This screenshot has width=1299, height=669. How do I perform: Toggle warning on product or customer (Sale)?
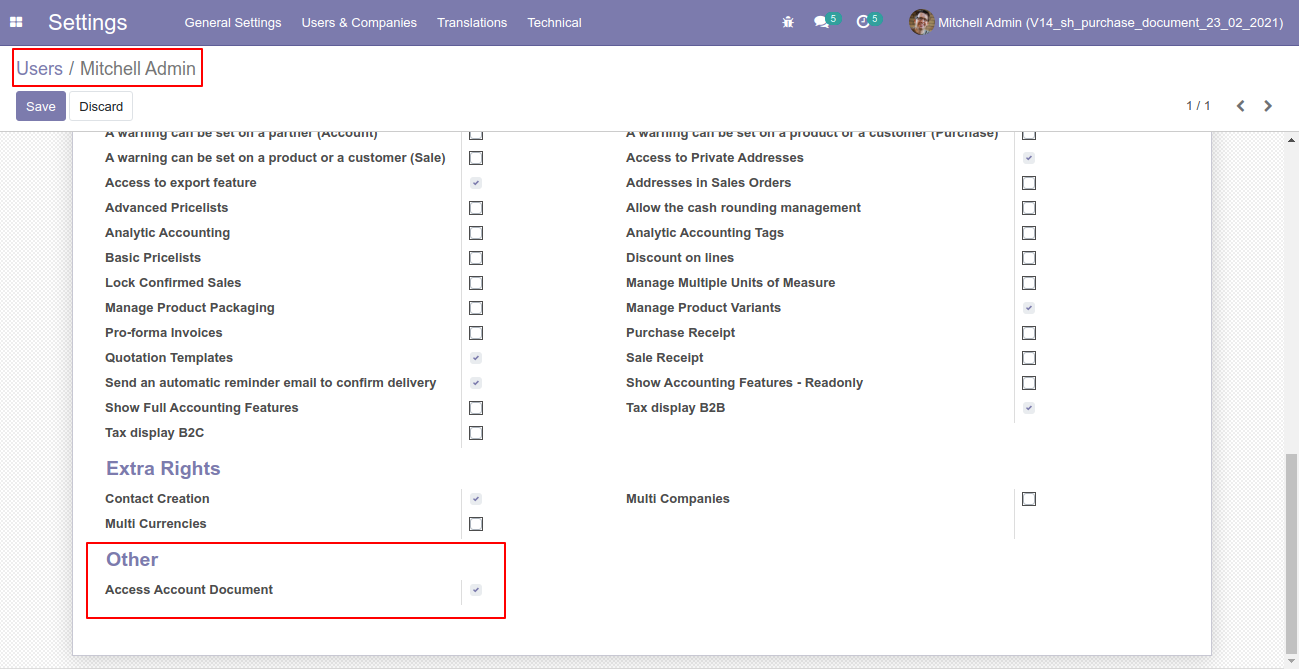(476, 158)
